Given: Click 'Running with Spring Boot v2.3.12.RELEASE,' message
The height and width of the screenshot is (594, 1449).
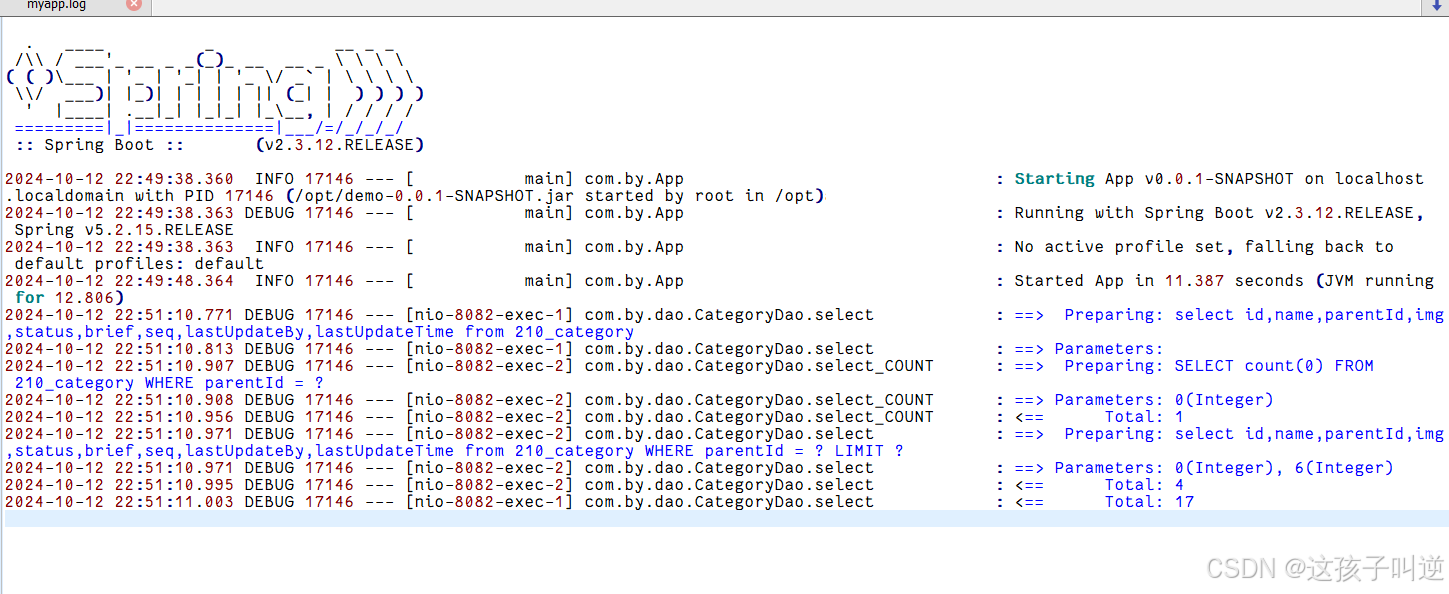Looking at the screenshot, I should point(1219,213).
